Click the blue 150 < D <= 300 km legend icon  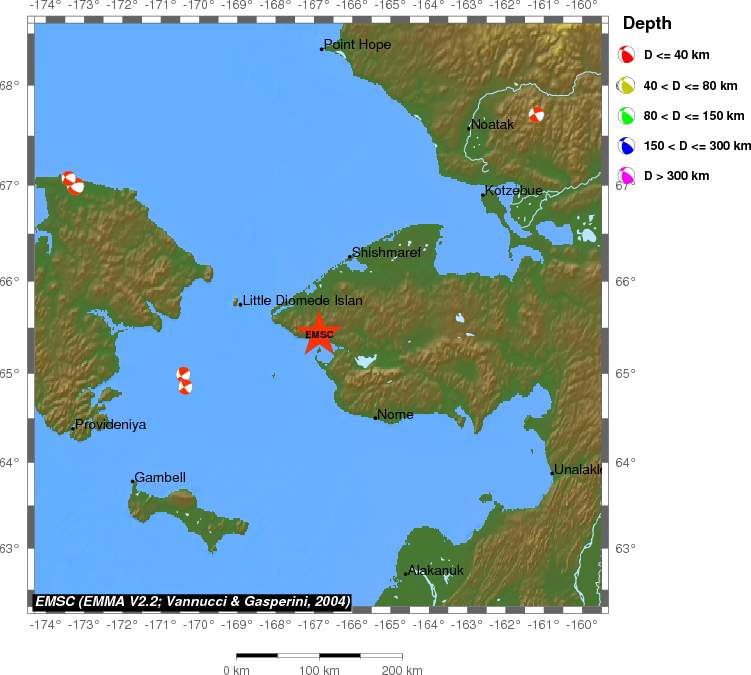(x=627, y=146)
